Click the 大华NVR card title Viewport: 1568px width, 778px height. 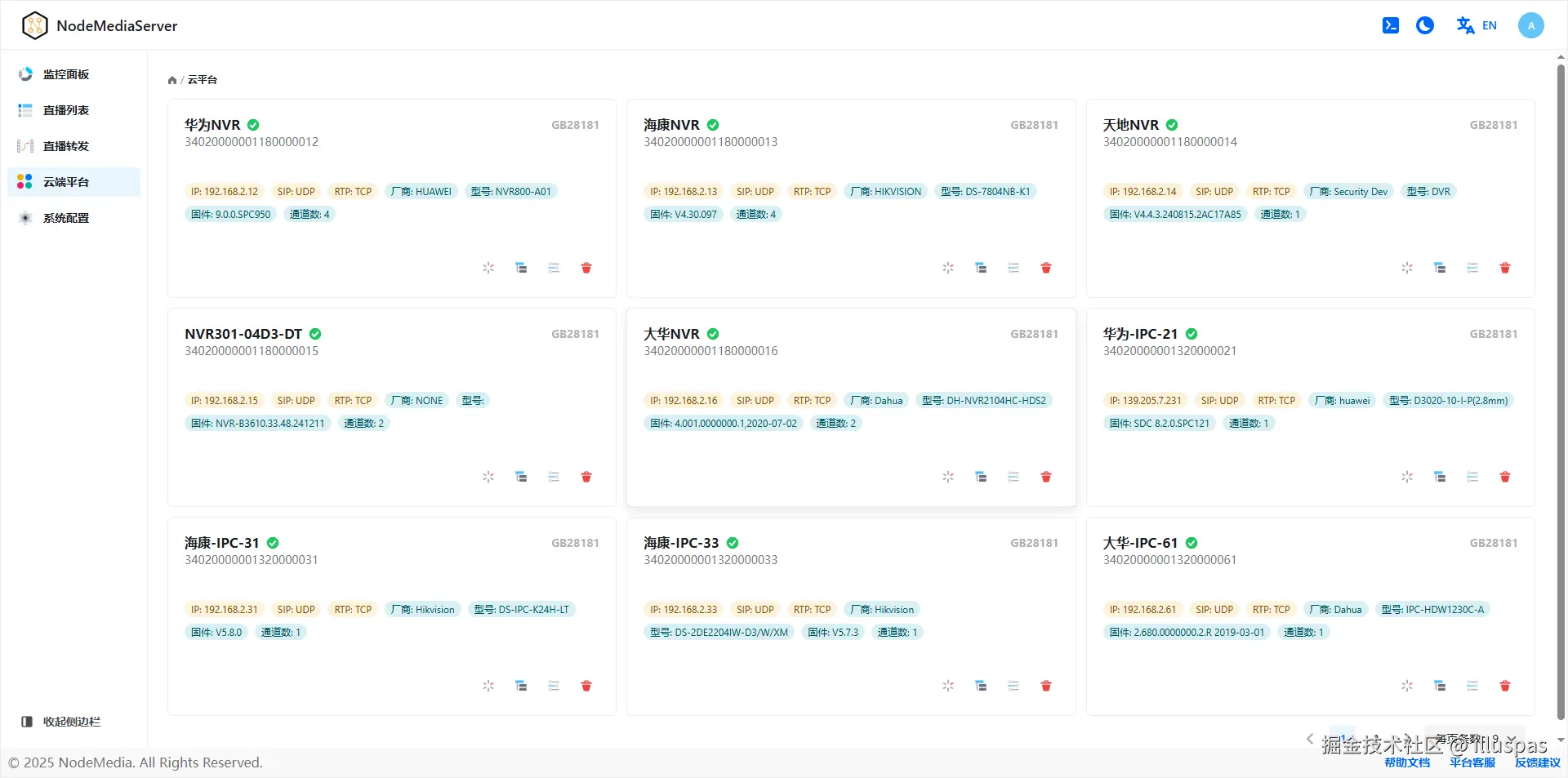click(671, 334)
